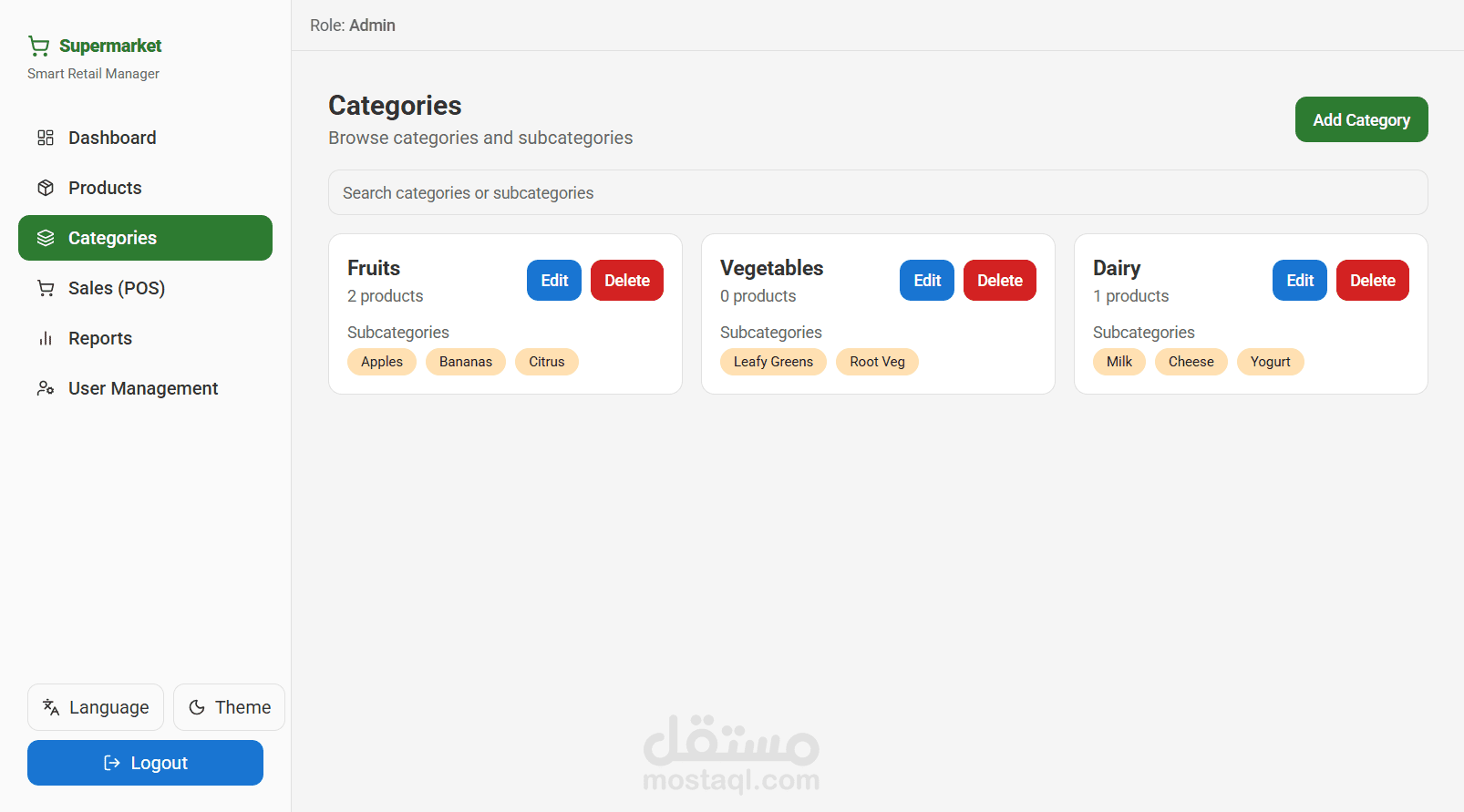The width and height of the screenshot is (1464, 812).
Task: Click the User Management person icon
Action: tap(46, 388)
